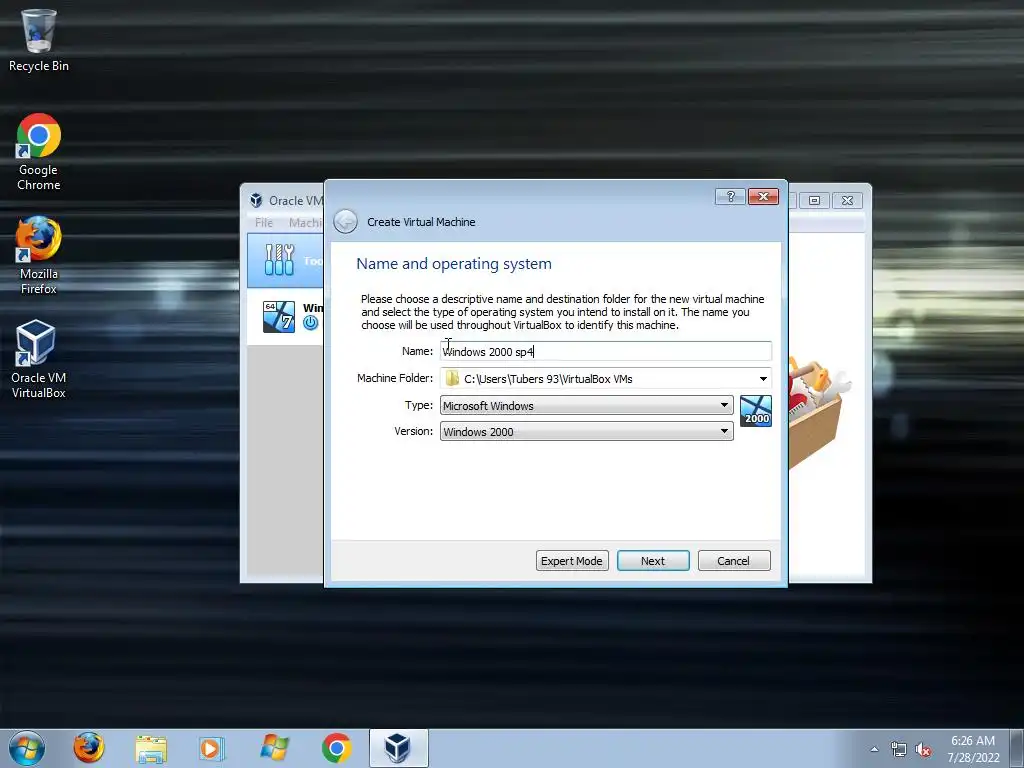The height and width of the screenshot is (768, 1024).
Task: Click the powered-off state icon of VM
Action: tap(311, 323)
